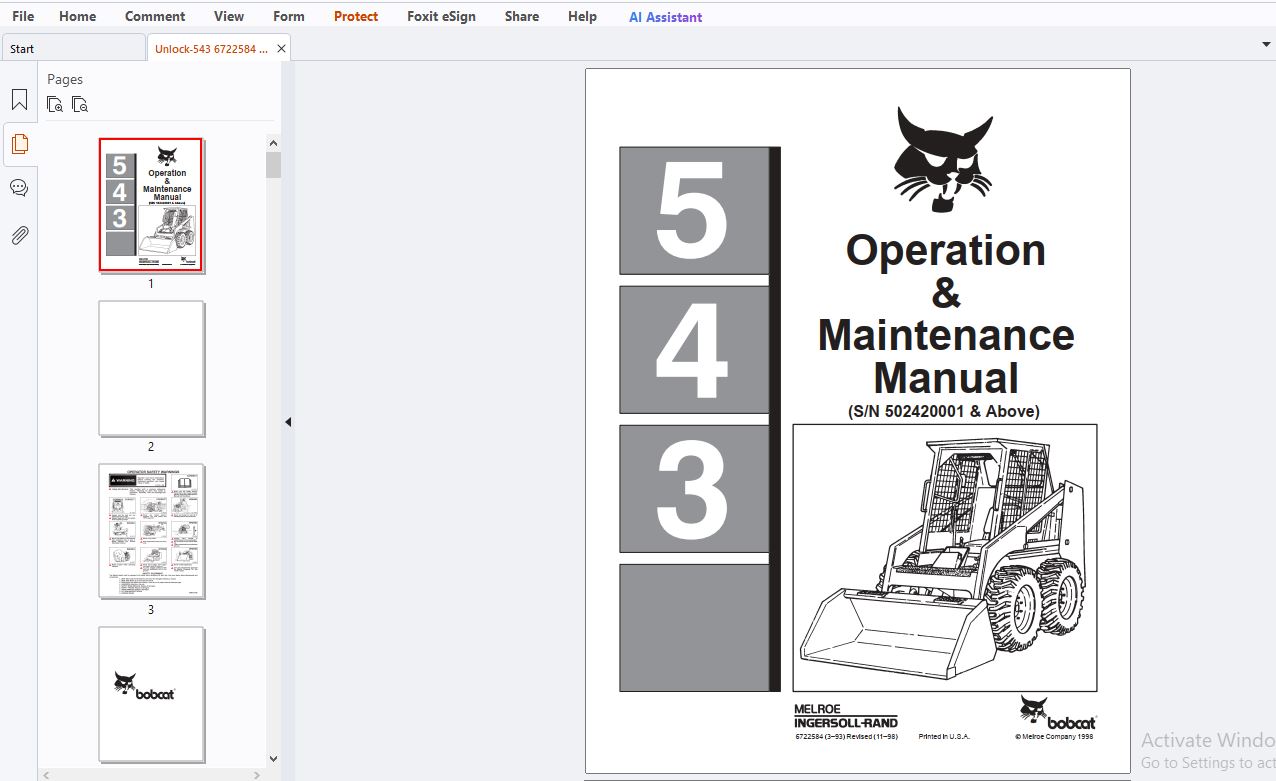Select page 3 safety warnings thumbnail
Screen dimensions: 1276x781
tap(151, 531)
